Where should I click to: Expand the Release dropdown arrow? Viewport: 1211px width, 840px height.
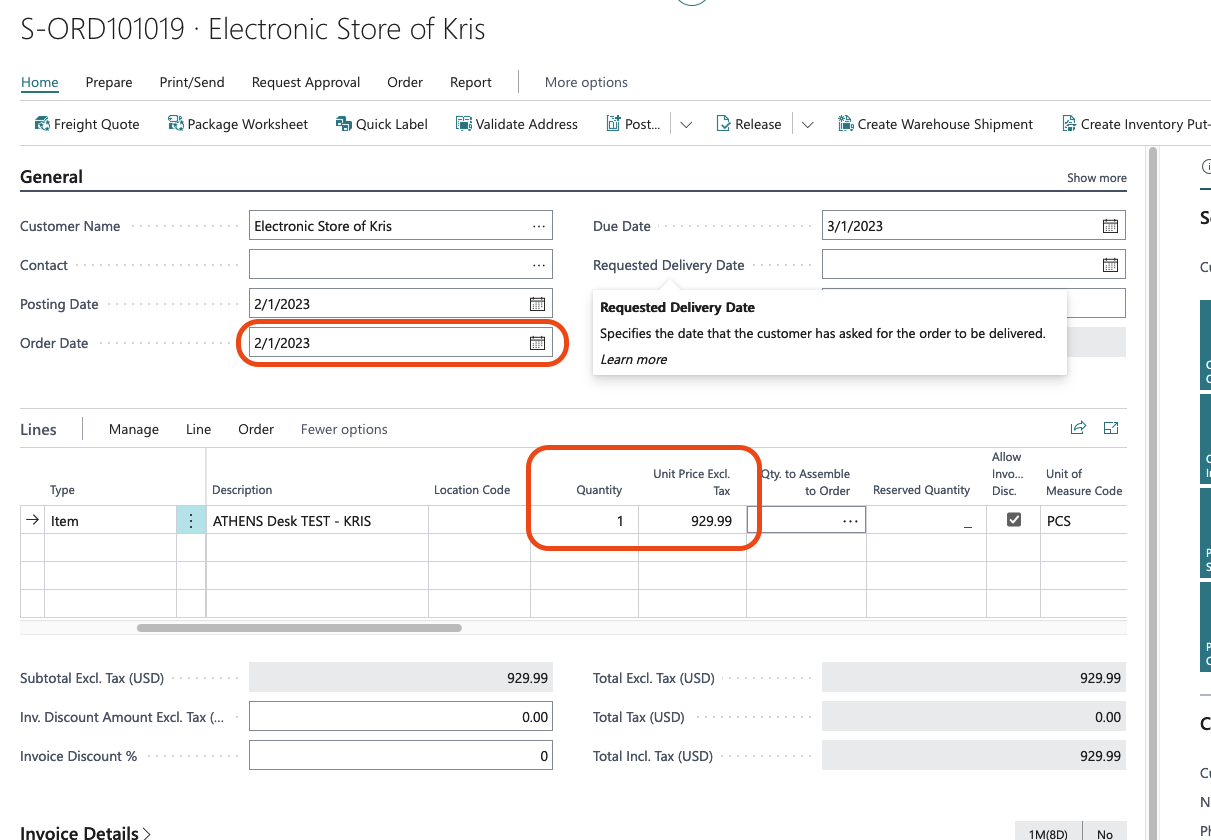pyautogui.click(x=808, y=123)
